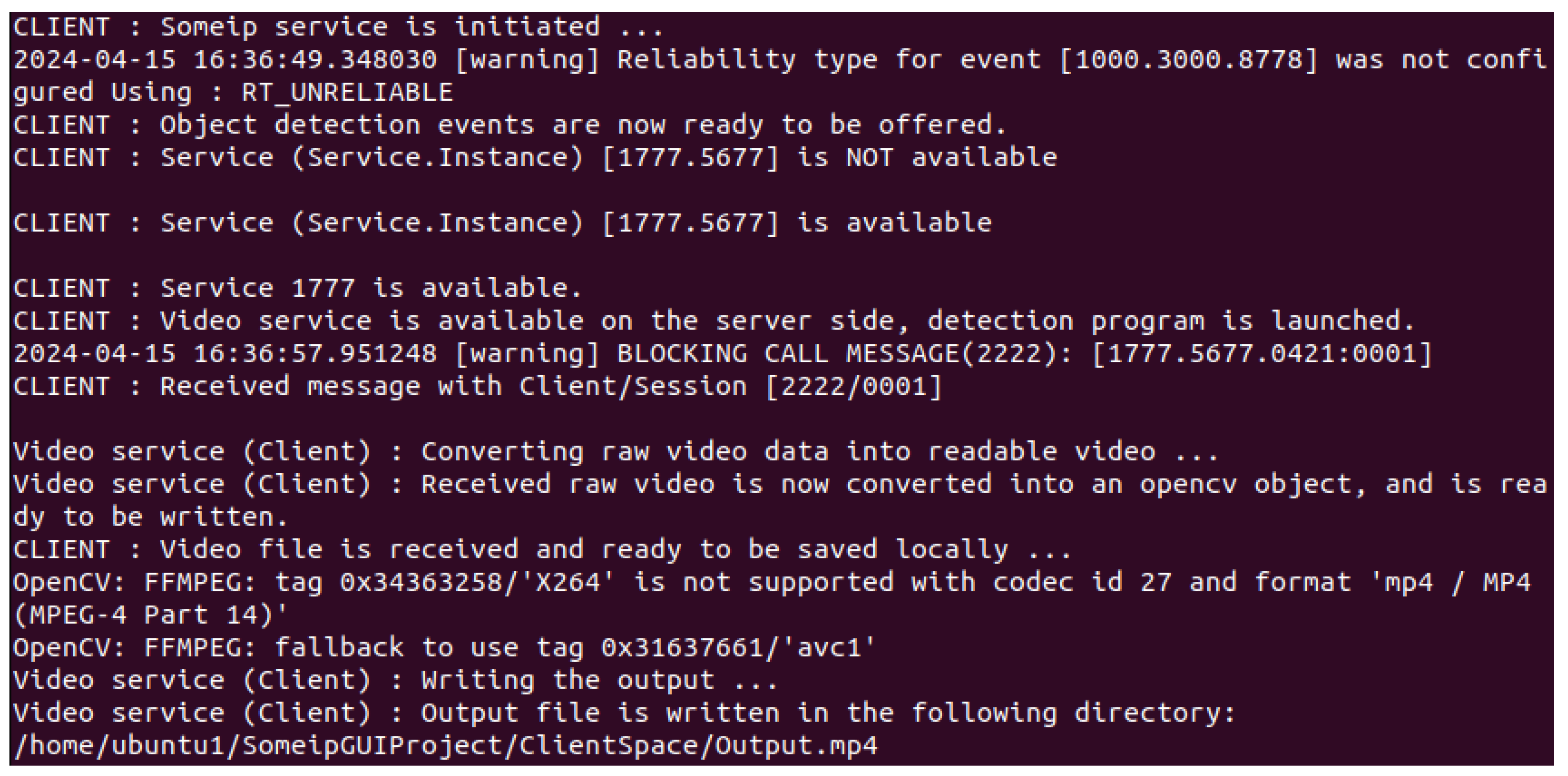Viewport: 1568px width, 776px height.
Task: Click the event ID [1000.3000.8778]
Action: pyautogui.click(x=1188, y=60)
